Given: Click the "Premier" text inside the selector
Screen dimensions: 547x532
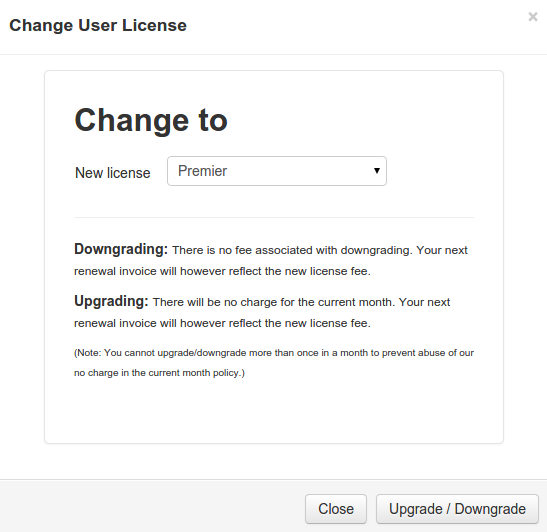Looking at the screenshot, I should tap(202, 171).
